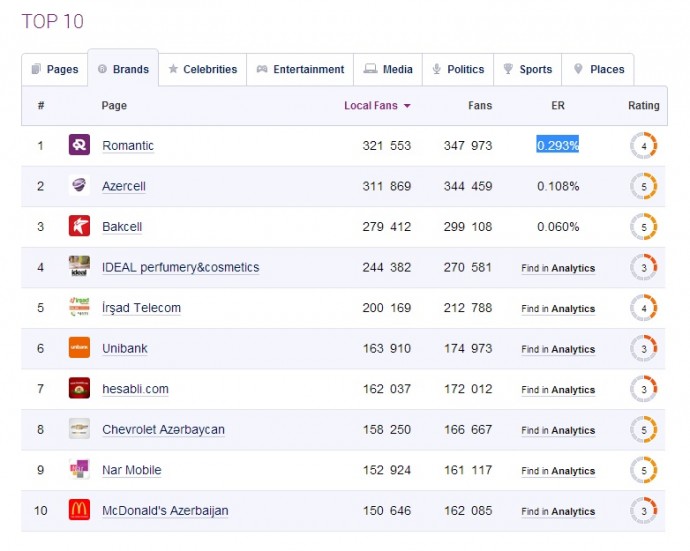Switch to the Entertainment tab
This screenshot has height=551, width=690.
300,70
